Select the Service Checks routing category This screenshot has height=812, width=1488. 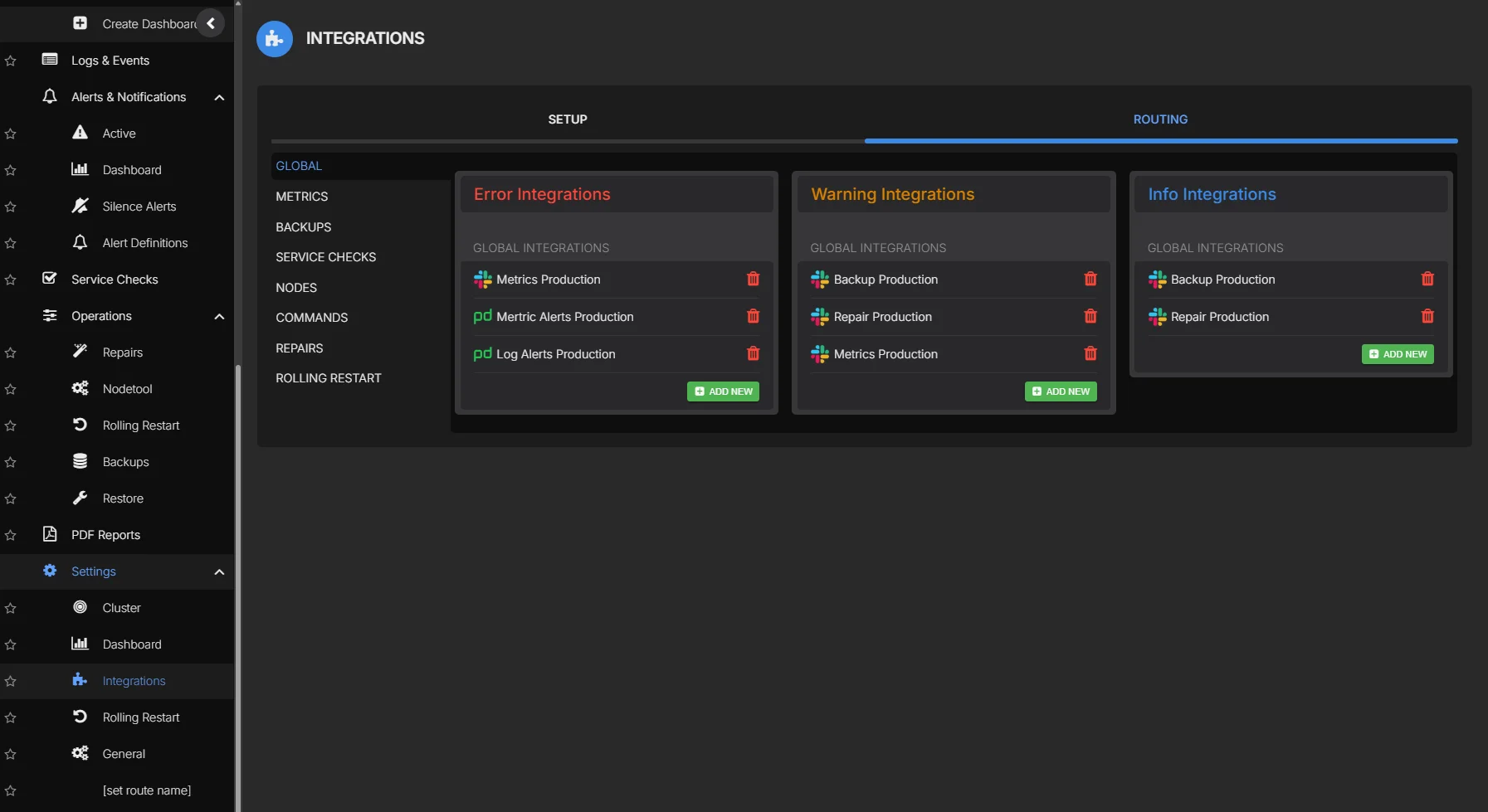pyautogui.click(x=325, y=257)
